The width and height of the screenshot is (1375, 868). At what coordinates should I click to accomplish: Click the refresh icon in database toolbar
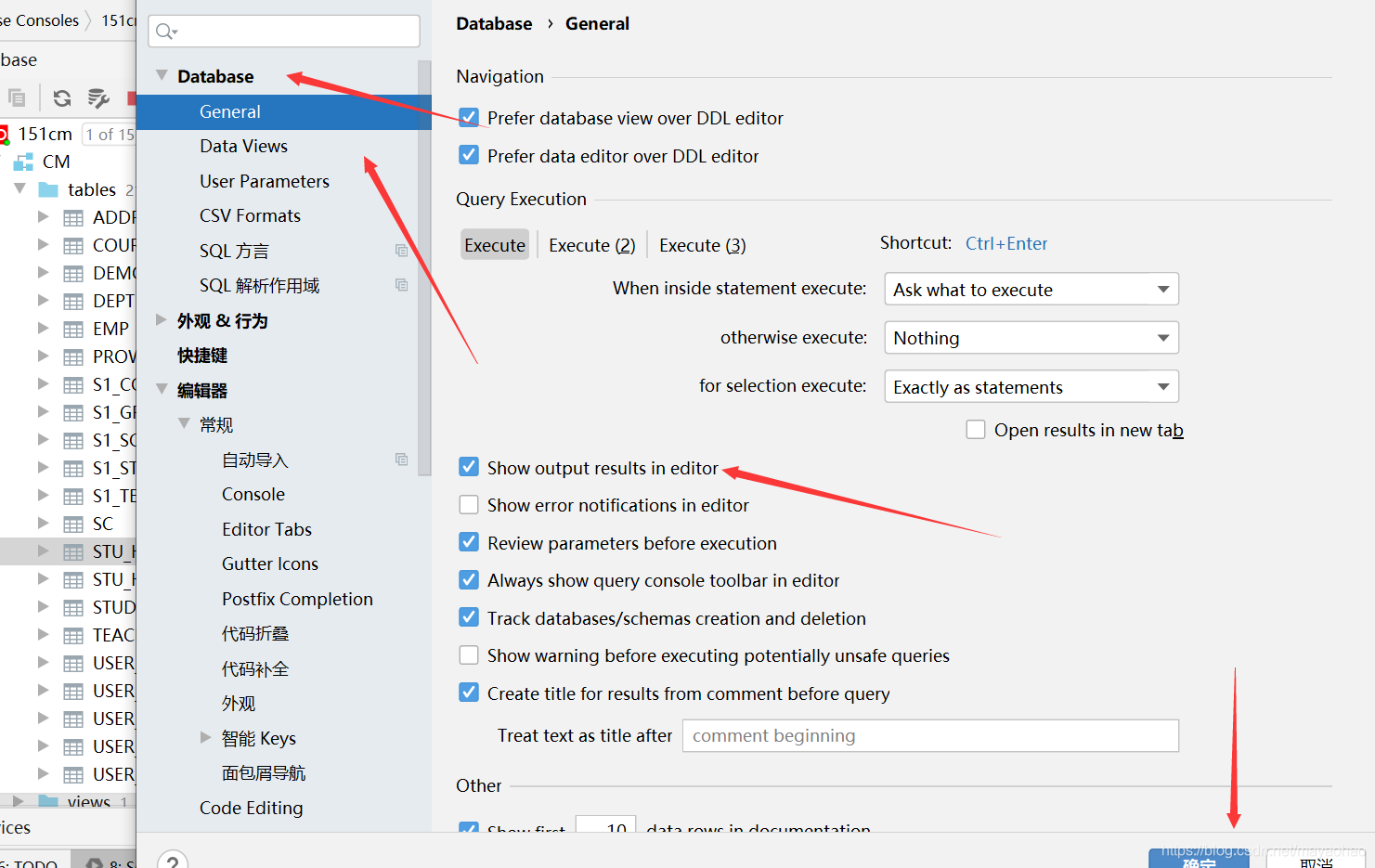pos(62,97)
